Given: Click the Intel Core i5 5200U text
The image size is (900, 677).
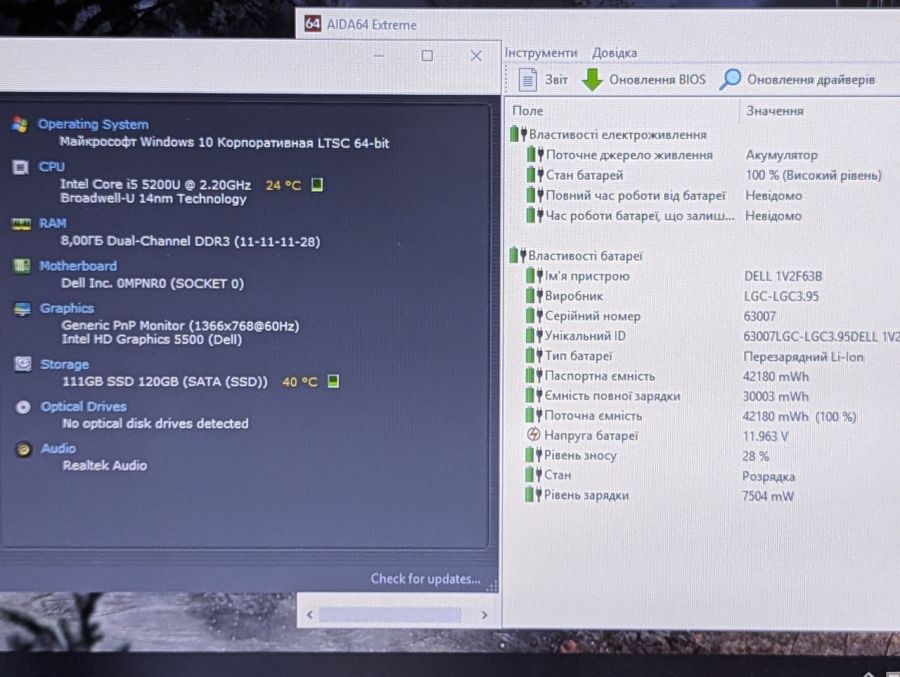Looking at the screenshot, I should (x=156, y=184).
